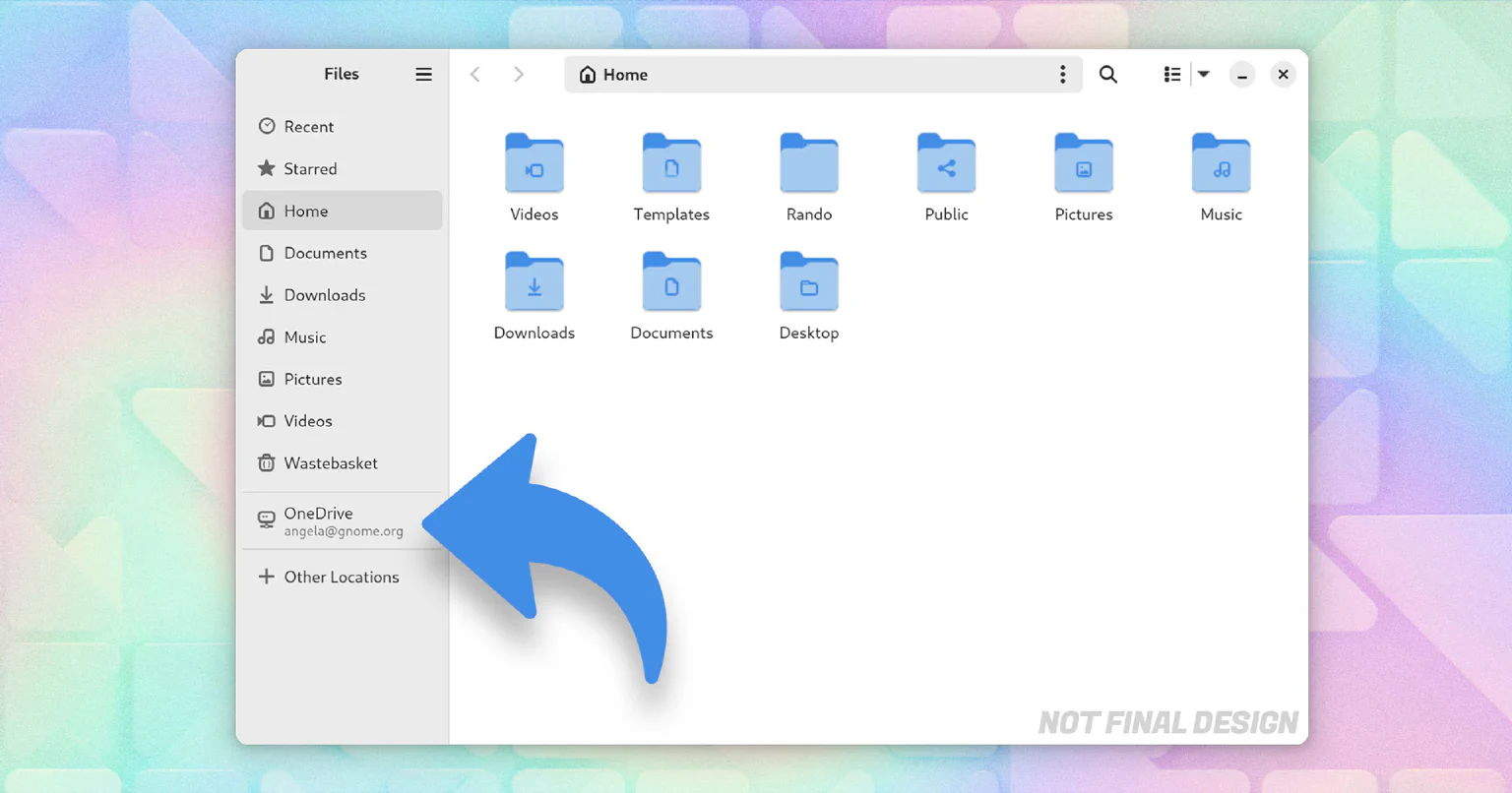Select the Pictures folder icon
Image resolution: width=1512 pixels, height=793 pixels.
[x=1084, y=163]
